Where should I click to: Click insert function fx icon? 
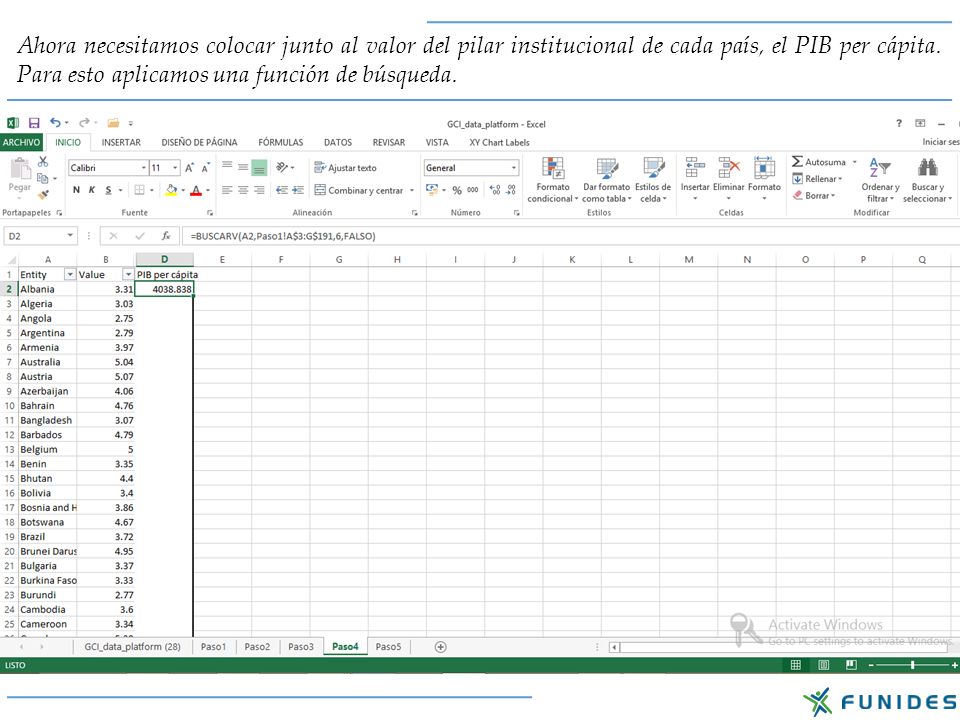[x=166, y=236]
